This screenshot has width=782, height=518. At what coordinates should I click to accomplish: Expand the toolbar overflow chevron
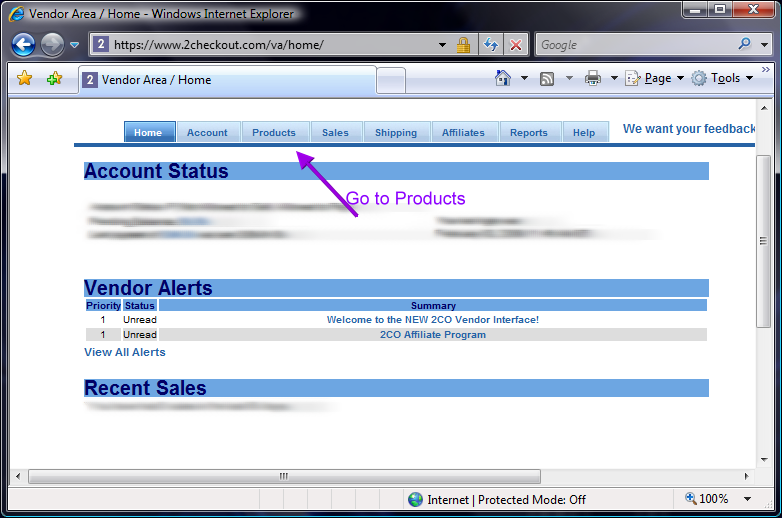click(x=766, y=70)
